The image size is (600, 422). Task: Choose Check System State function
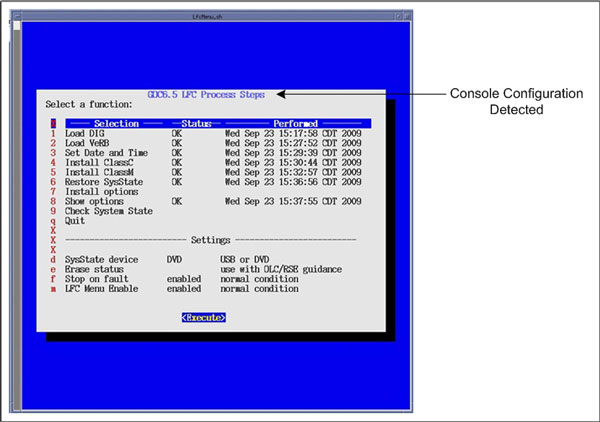[x=108, y=211]
